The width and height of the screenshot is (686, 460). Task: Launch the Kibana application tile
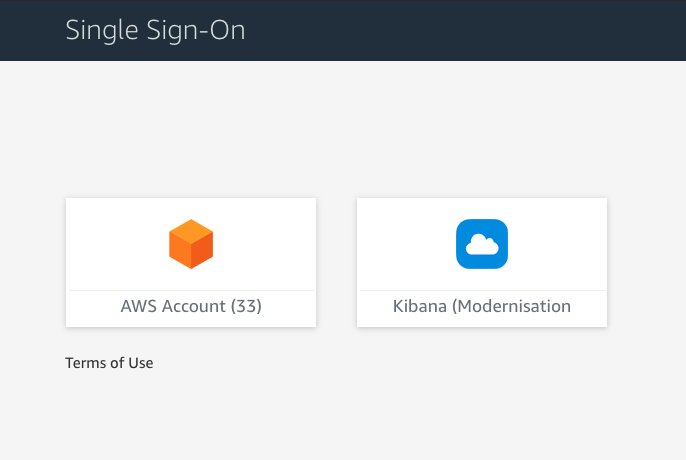click(x=482, y=262)
